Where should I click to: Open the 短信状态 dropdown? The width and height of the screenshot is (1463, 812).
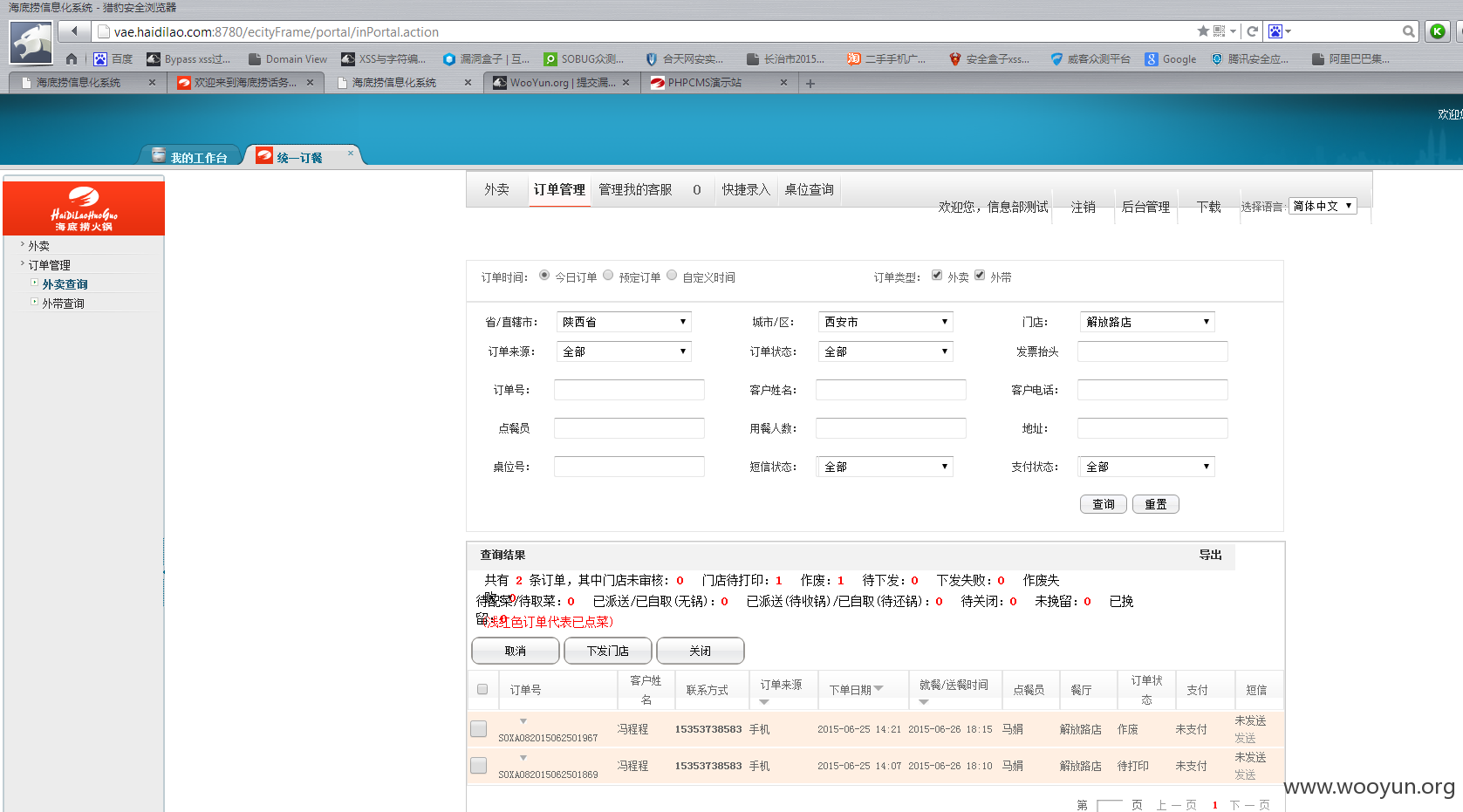(x=885, y=467)
